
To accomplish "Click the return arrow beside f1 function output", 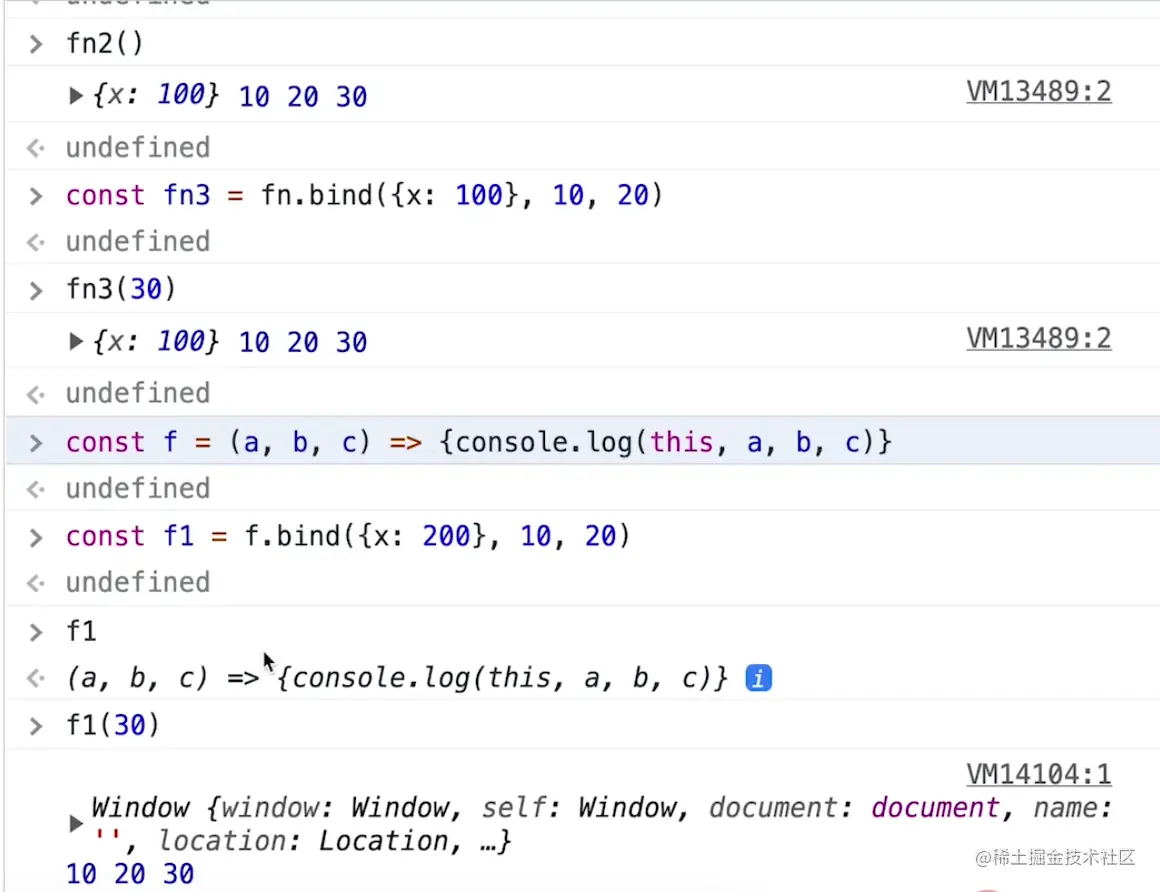I will pos(36,678).
